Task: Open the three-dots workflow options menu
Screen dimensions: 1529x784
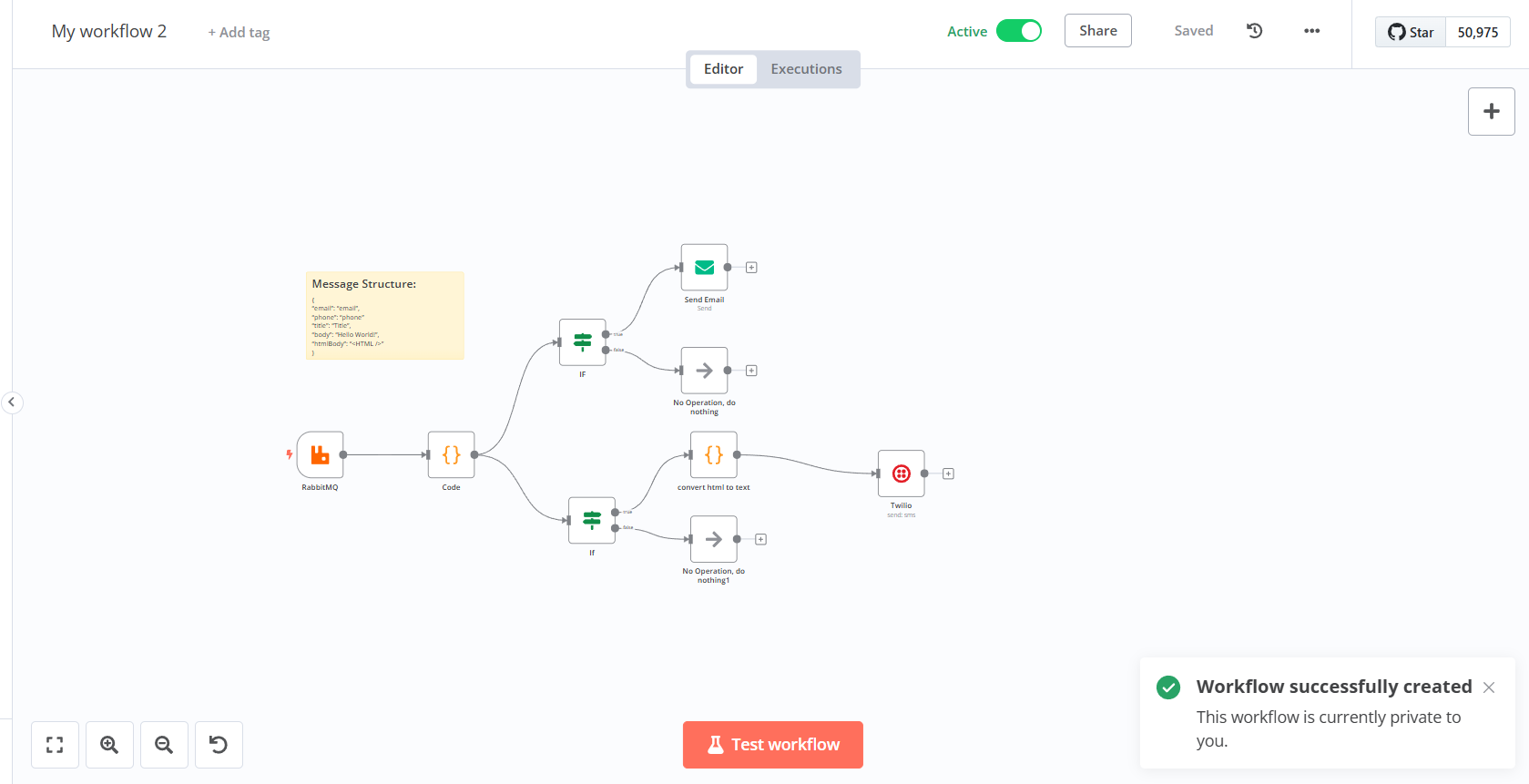Action: pos(1311,31)
